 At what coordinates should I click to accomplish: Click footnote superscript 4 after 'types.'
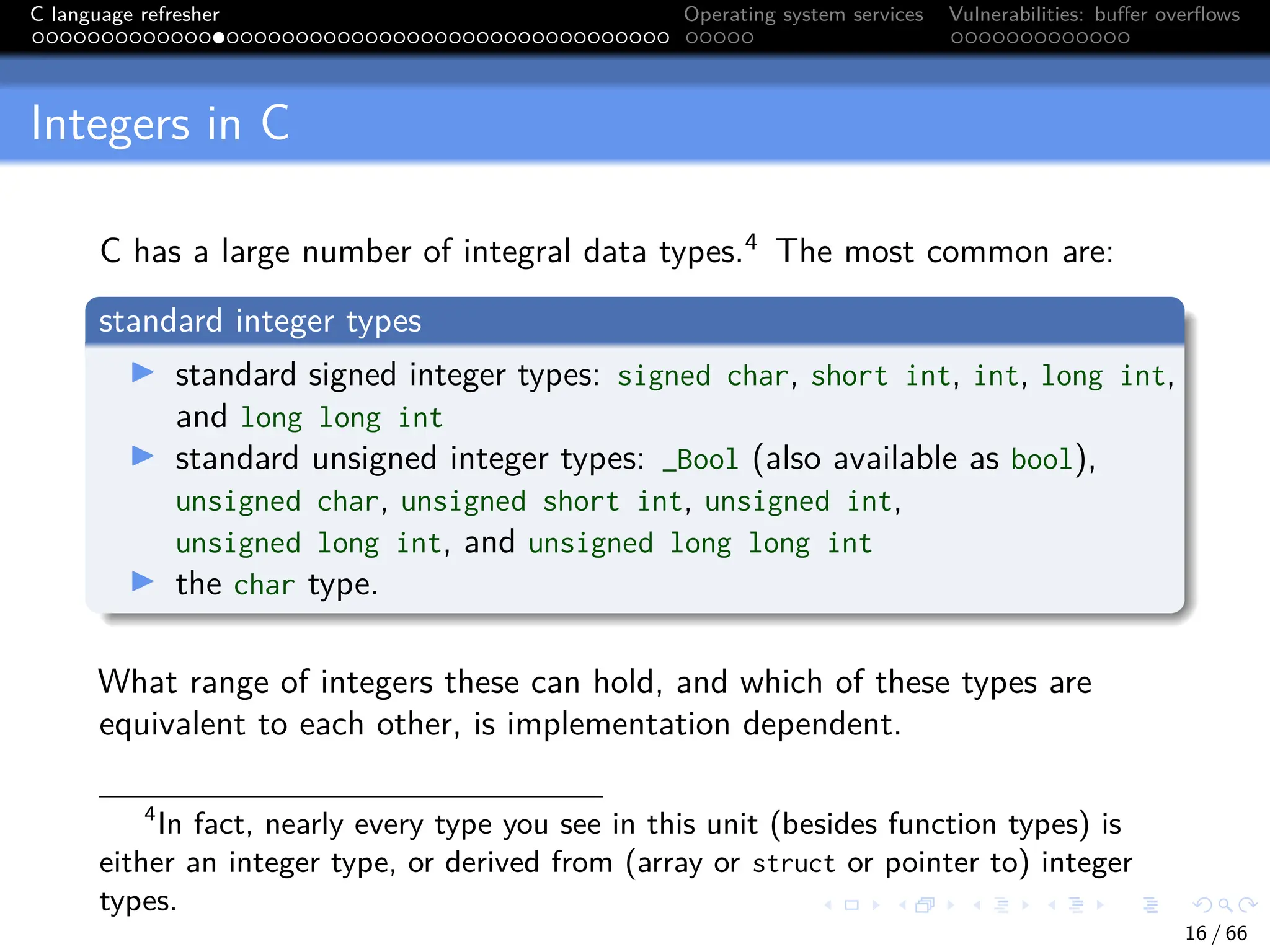click(751, 241)
